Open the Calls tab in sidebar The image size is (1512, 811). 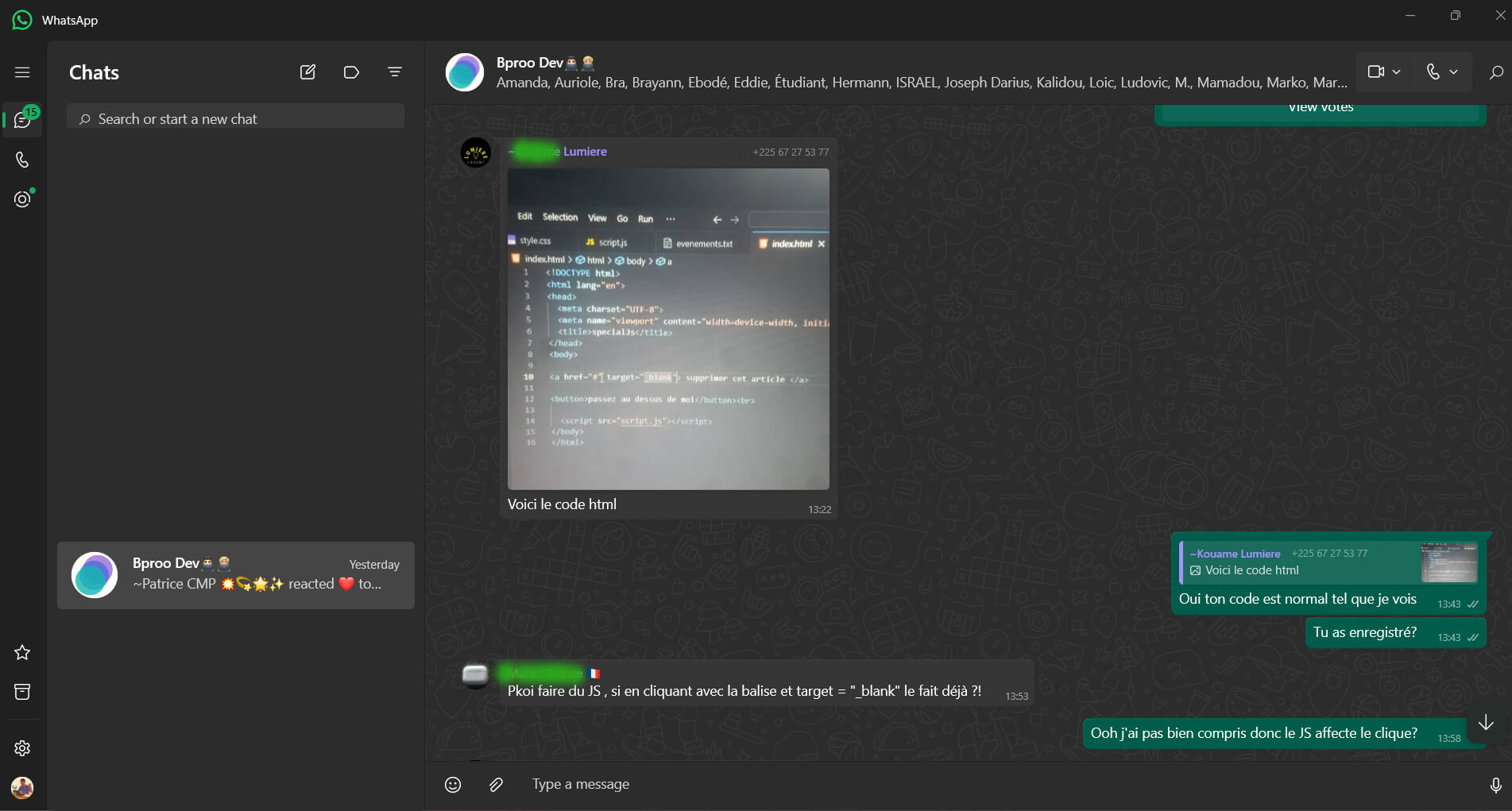click(x=22, y=160)
